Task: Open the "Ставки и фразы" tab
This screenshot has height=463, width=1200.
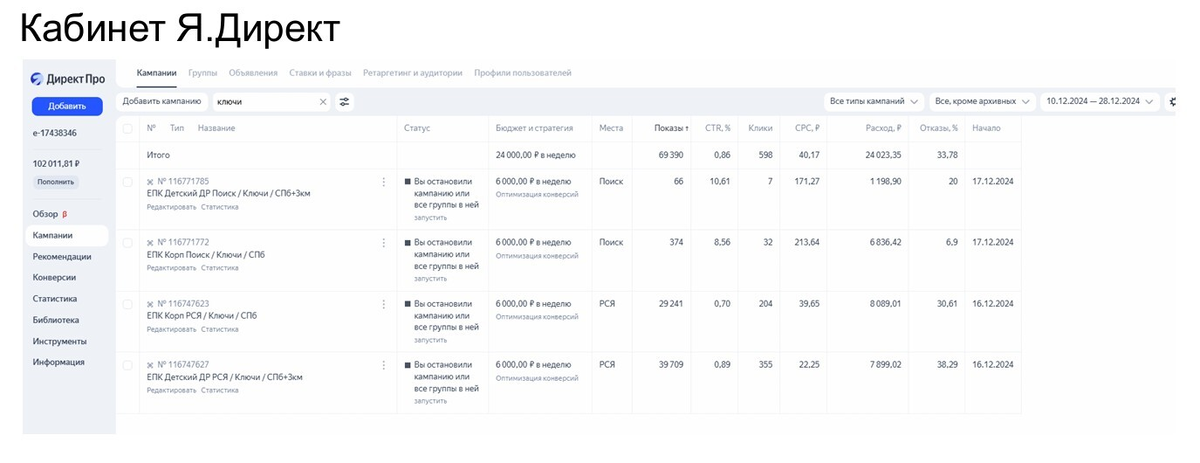Action: [320, 73]
